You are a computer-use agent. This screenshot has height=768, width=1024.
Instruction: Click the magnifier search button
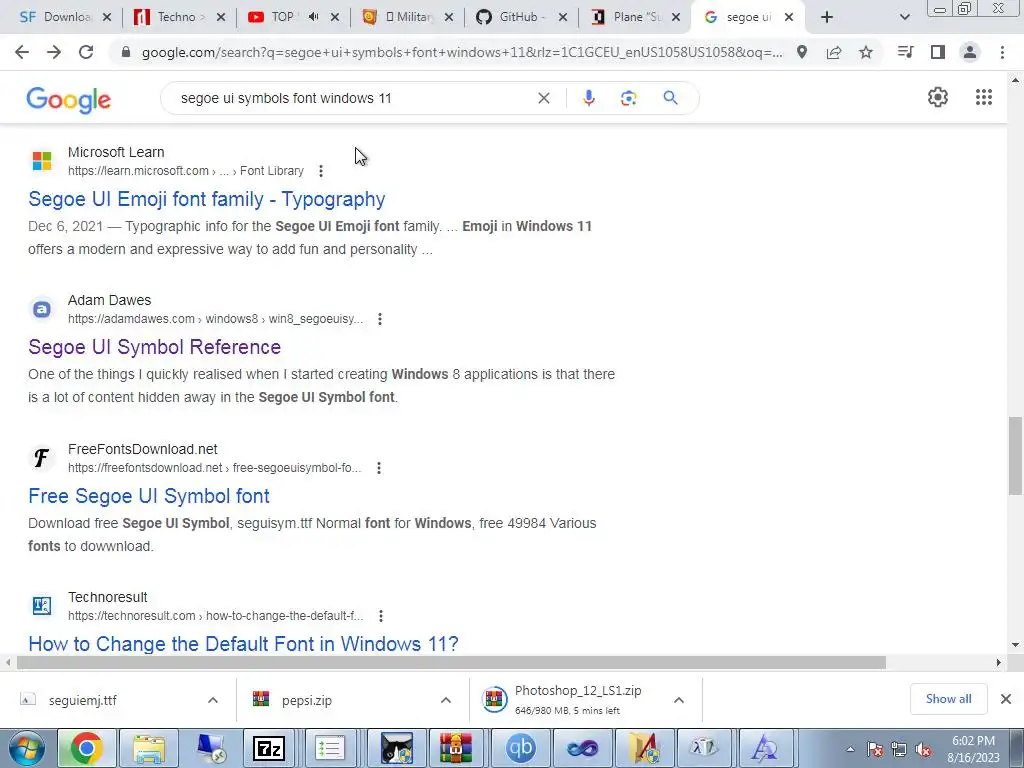point(670,98)
